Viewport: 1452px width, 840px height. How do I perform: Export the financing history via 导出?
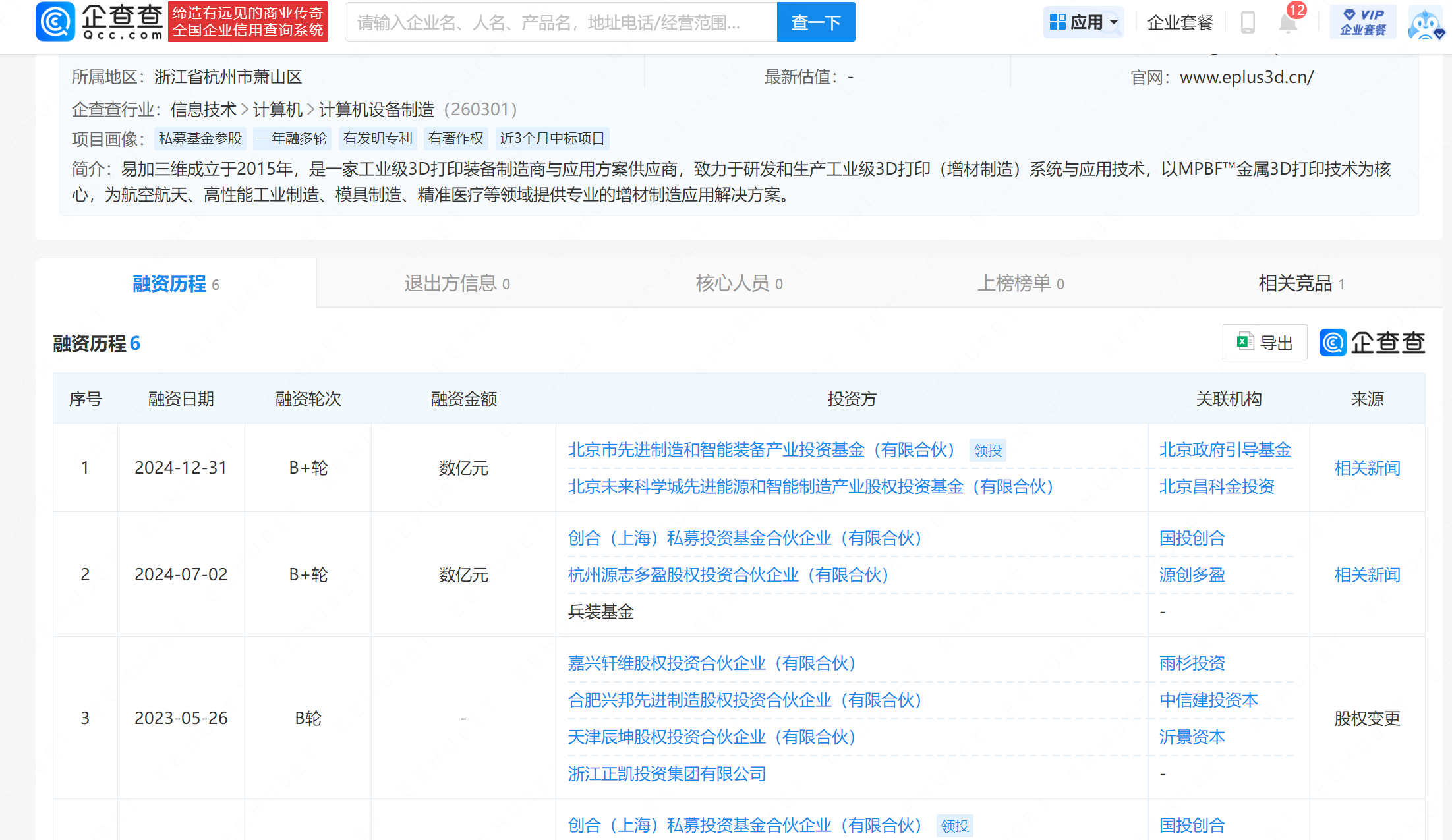click(1265, 343)
